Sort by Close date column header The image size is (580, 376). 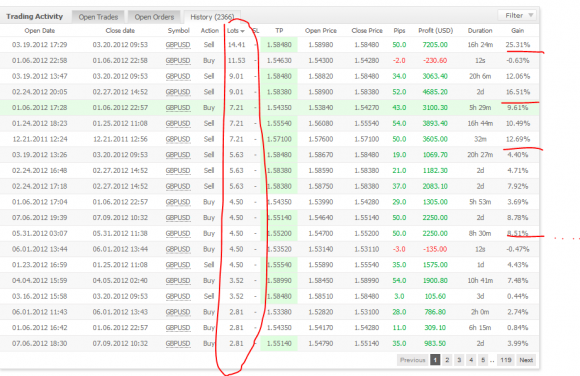pos(120,31)
